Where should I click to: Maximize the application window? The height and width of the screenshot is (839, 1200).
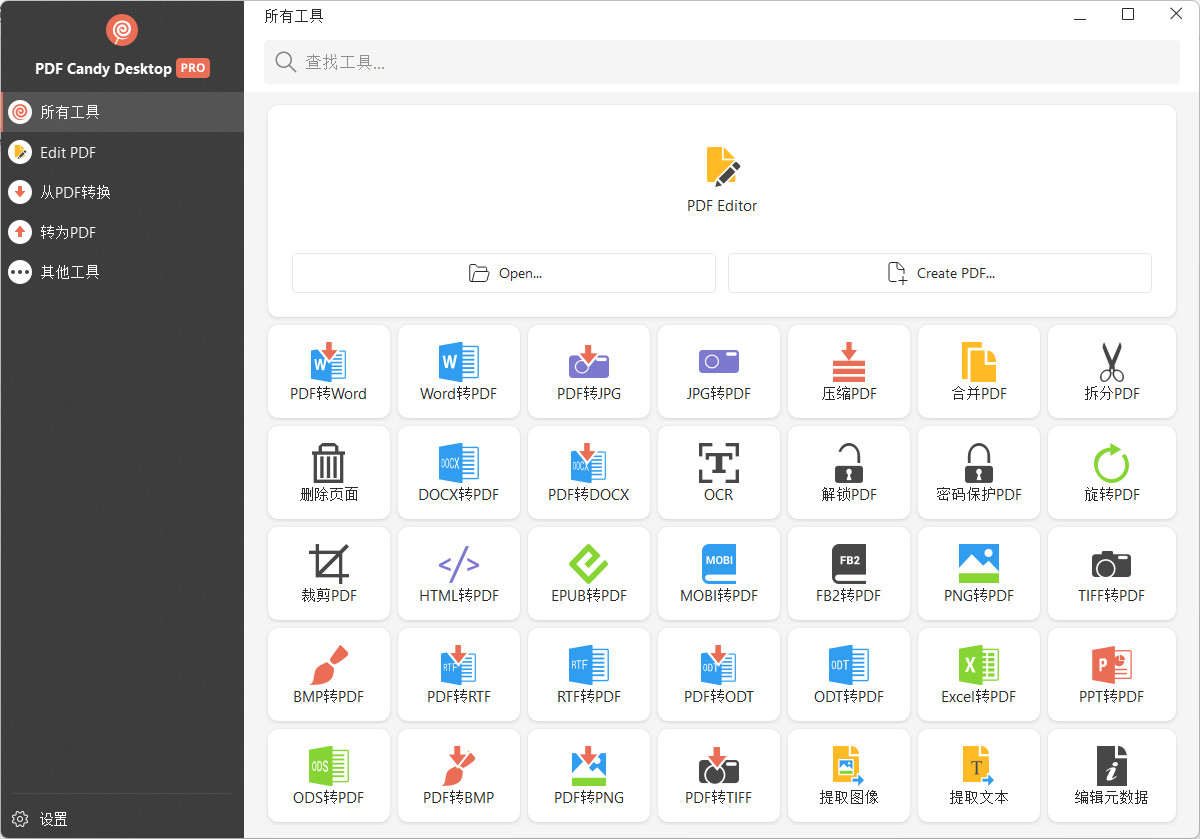click(1128, 14)
